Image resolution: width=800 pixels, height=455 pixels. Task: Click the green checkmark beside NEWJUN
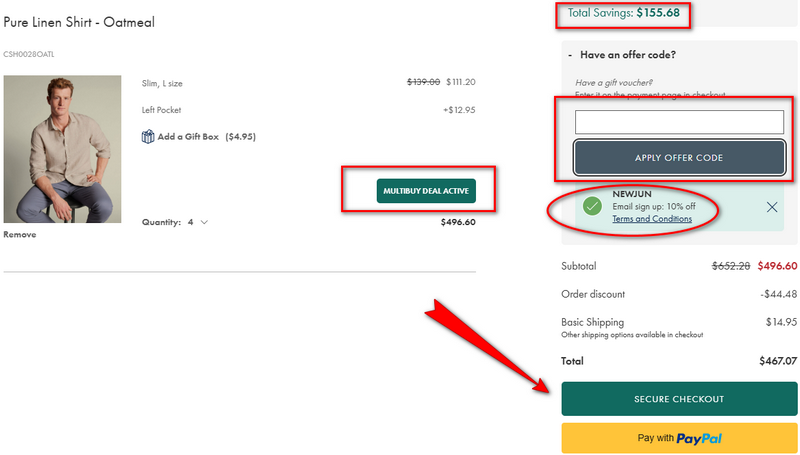(592, 206)
